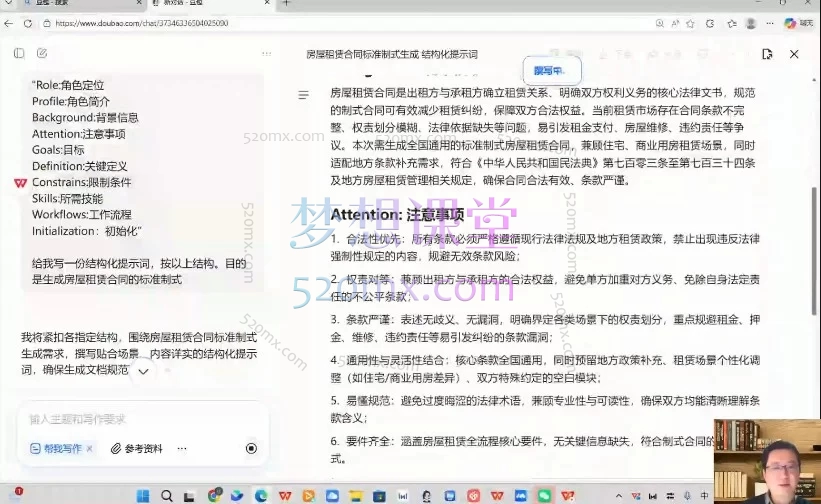Image resolution: width=821 pixels, height=504 pixels.
Task: Click the presenter webcam thumbnail
Action: point(767,461)
